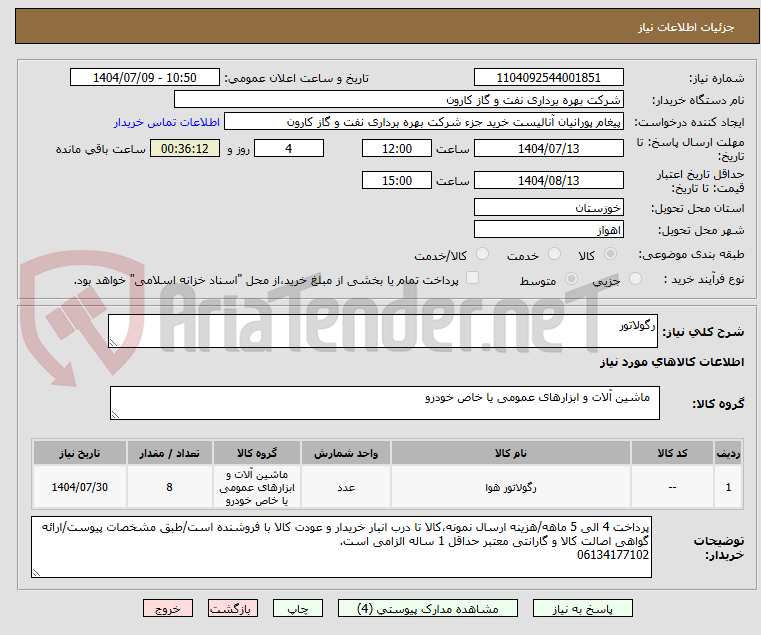Click the requester field 'پیغام پورانیان'
761x635 pixels.
tap(424, 121)
